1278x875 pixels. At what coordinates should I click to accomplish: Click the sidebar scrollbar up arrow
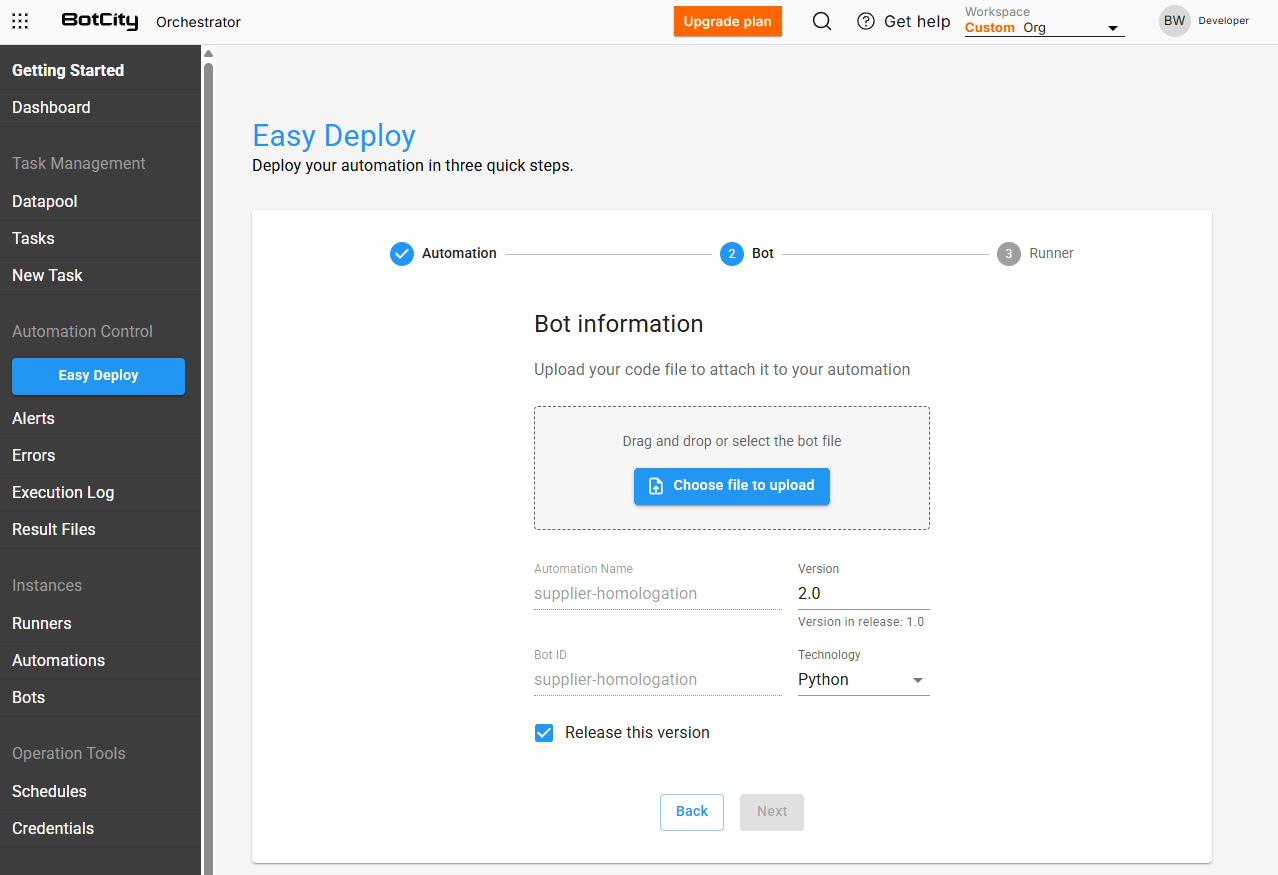208,53
